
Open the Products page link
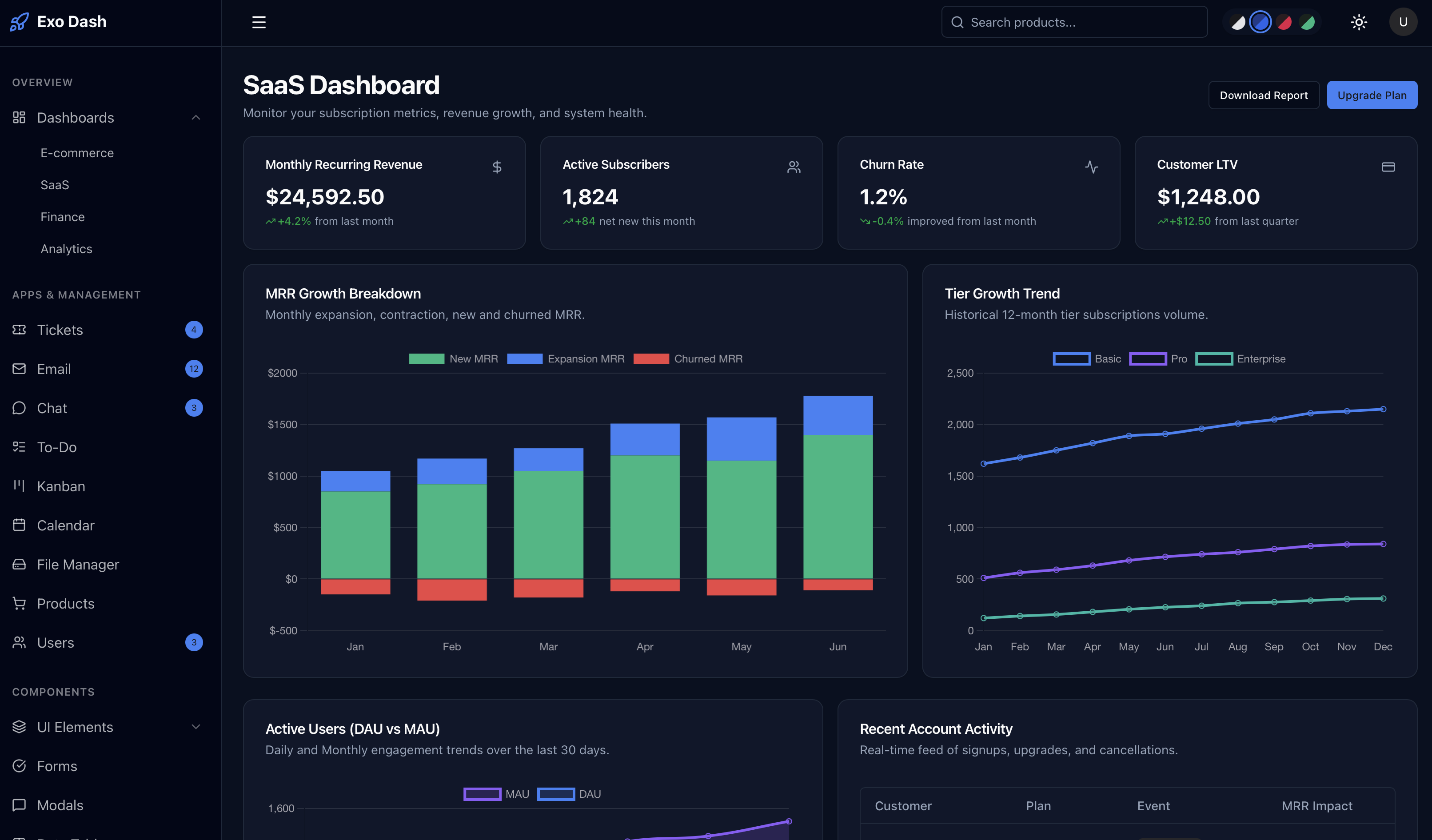pos(66,604)
